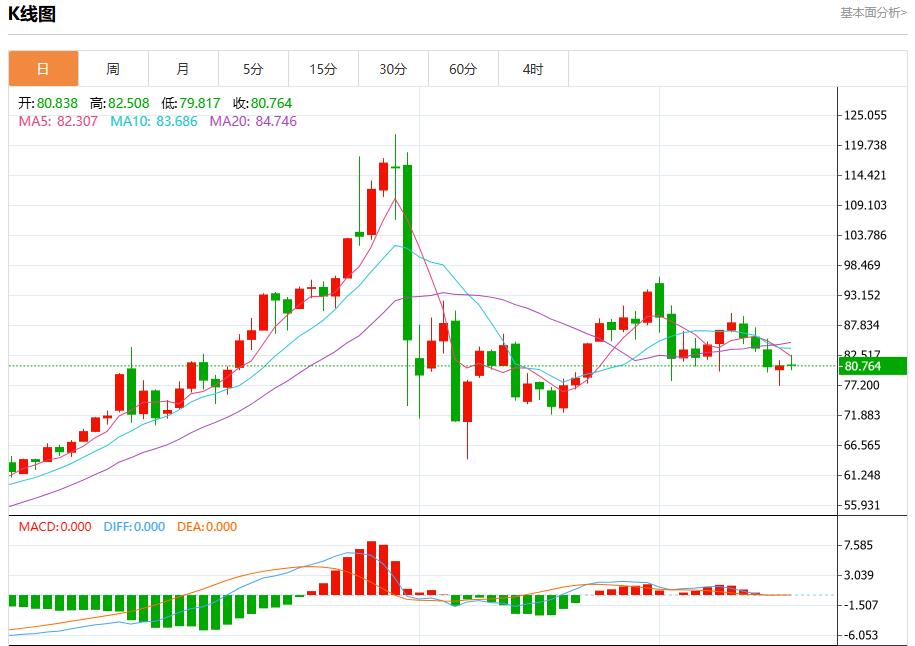Screen dimensions: 915x646
Task: Switch to the 周 weekly tab
Action: click(113, 69)
